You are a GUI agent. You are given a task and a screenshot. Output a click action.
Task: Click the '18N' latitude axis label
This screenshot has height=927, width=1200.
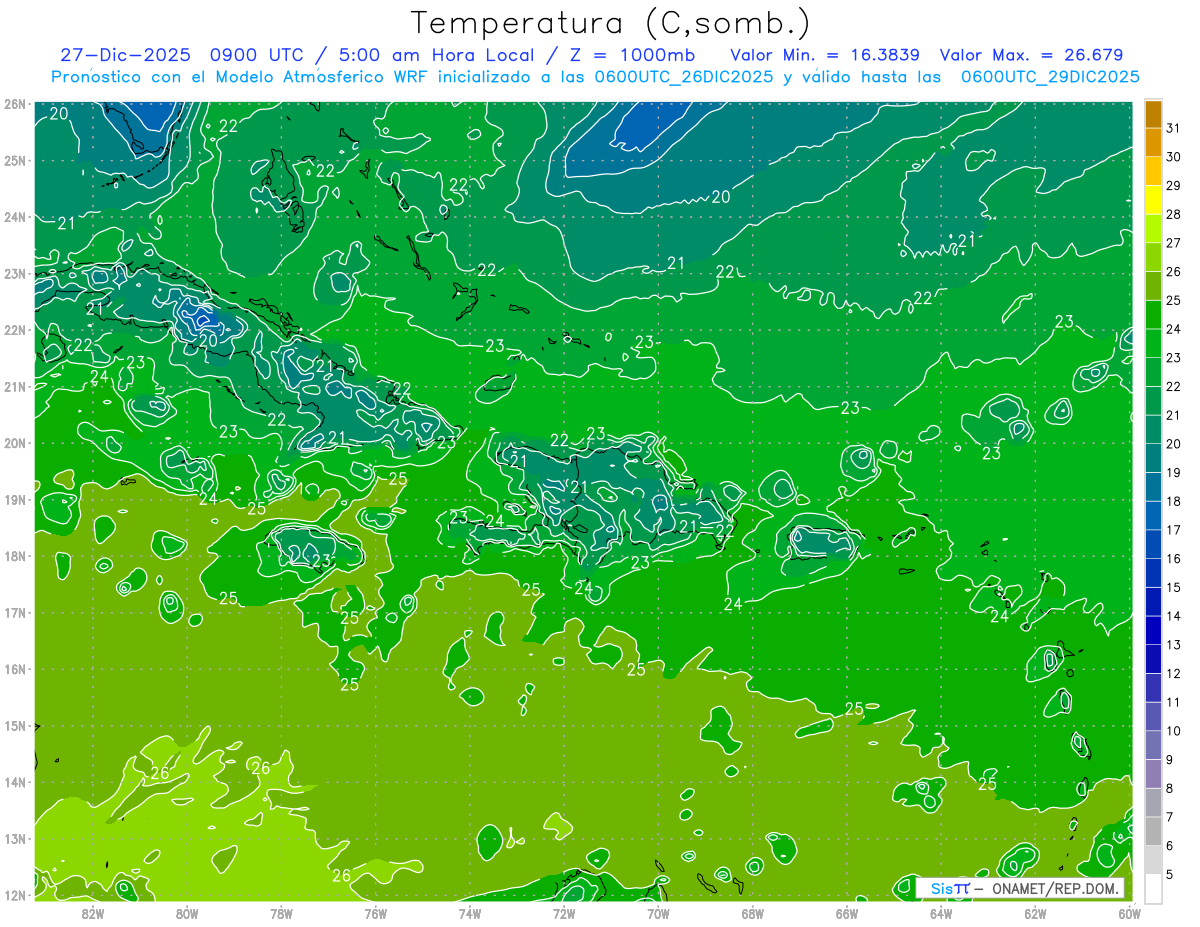[x=15, y=556]
